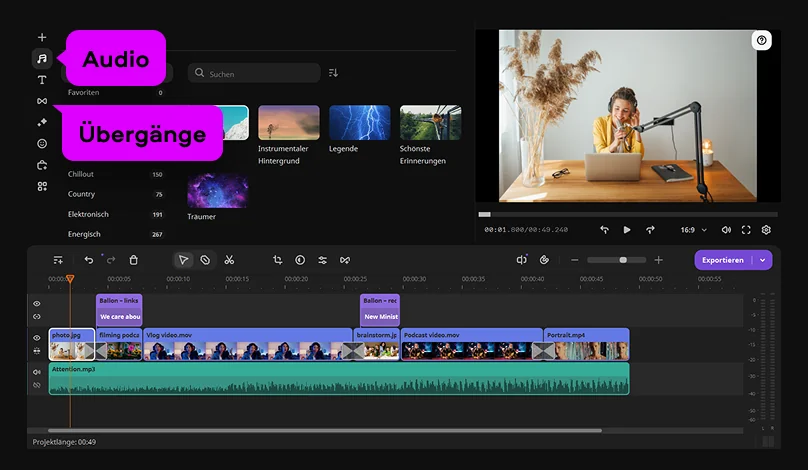Toggle visibility of the title track
The image size is (808, 470).
pos(37,304)
